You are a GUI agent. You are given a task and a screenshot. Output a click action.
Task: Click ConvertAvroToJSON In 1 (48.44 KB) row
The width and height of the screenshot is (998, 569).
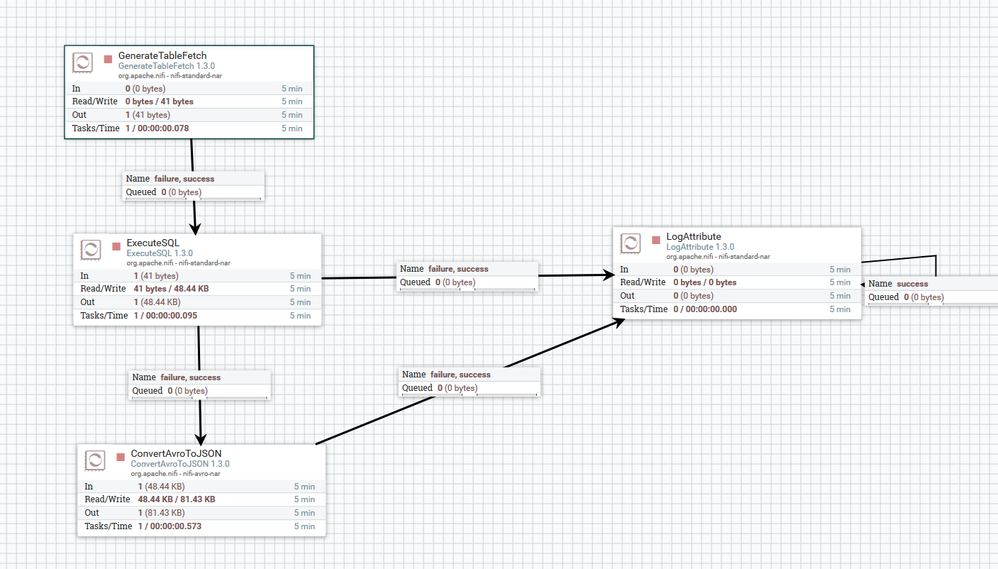coord(201,486)
